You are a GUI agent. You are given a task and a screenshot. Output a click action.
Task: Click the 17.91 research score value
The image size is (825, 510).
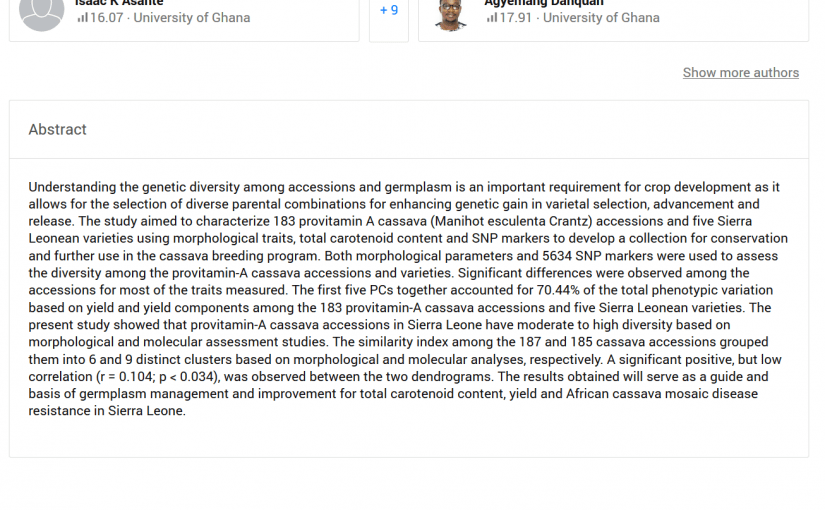tap(515, 18)
